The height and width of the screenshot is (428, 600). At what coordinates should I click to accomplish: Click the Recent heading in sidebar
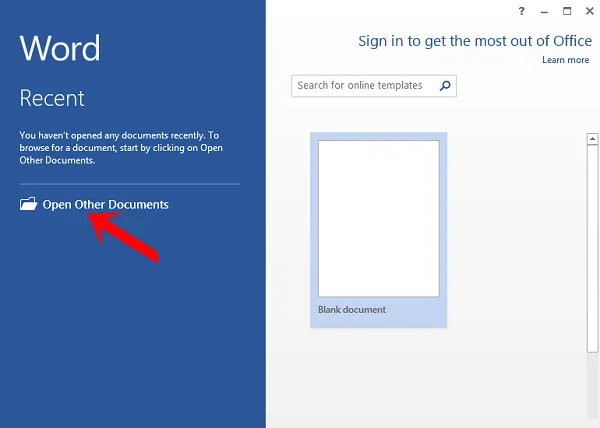click(52, 98)
